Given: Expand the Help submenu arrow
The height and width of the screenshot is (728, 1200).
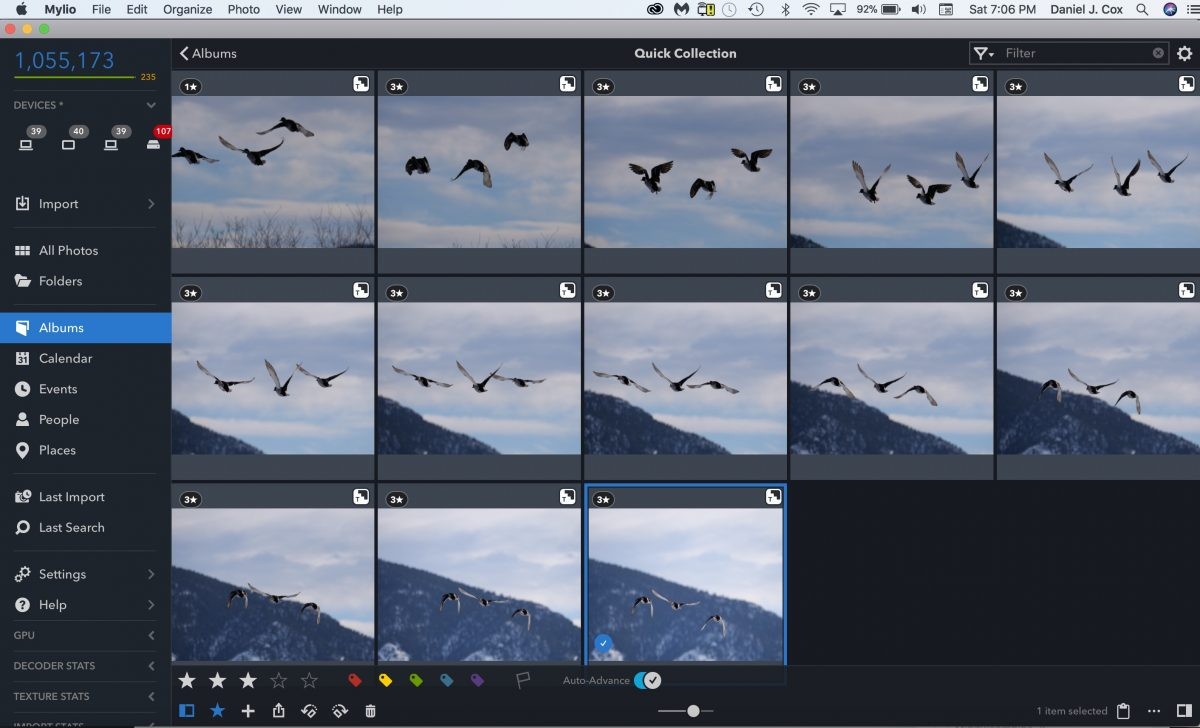Looking at the screenshot, I should pos(151,605).
